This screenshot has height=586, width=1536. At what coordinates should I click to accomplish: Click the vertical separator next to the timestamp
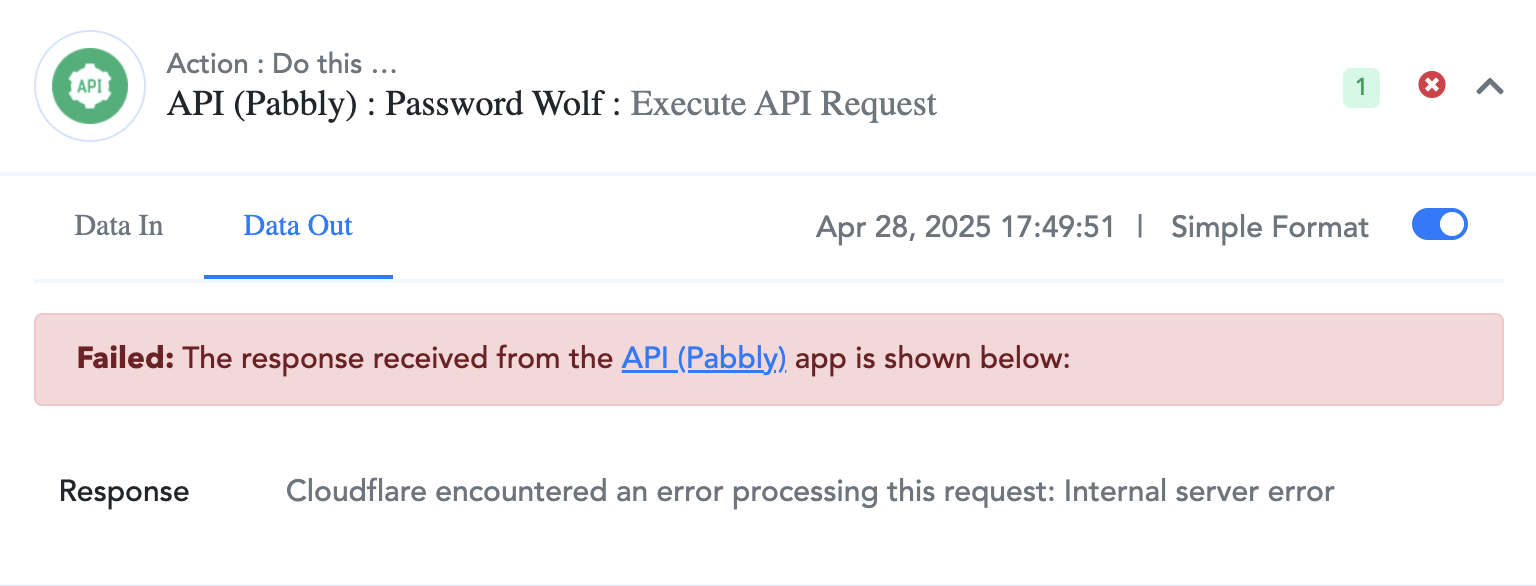pyautogui.click(x=1141, y=227)
